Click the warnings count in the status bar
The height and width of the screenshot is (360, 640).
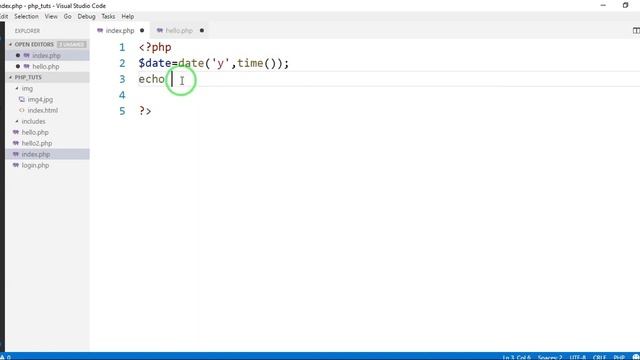[6, 357]
